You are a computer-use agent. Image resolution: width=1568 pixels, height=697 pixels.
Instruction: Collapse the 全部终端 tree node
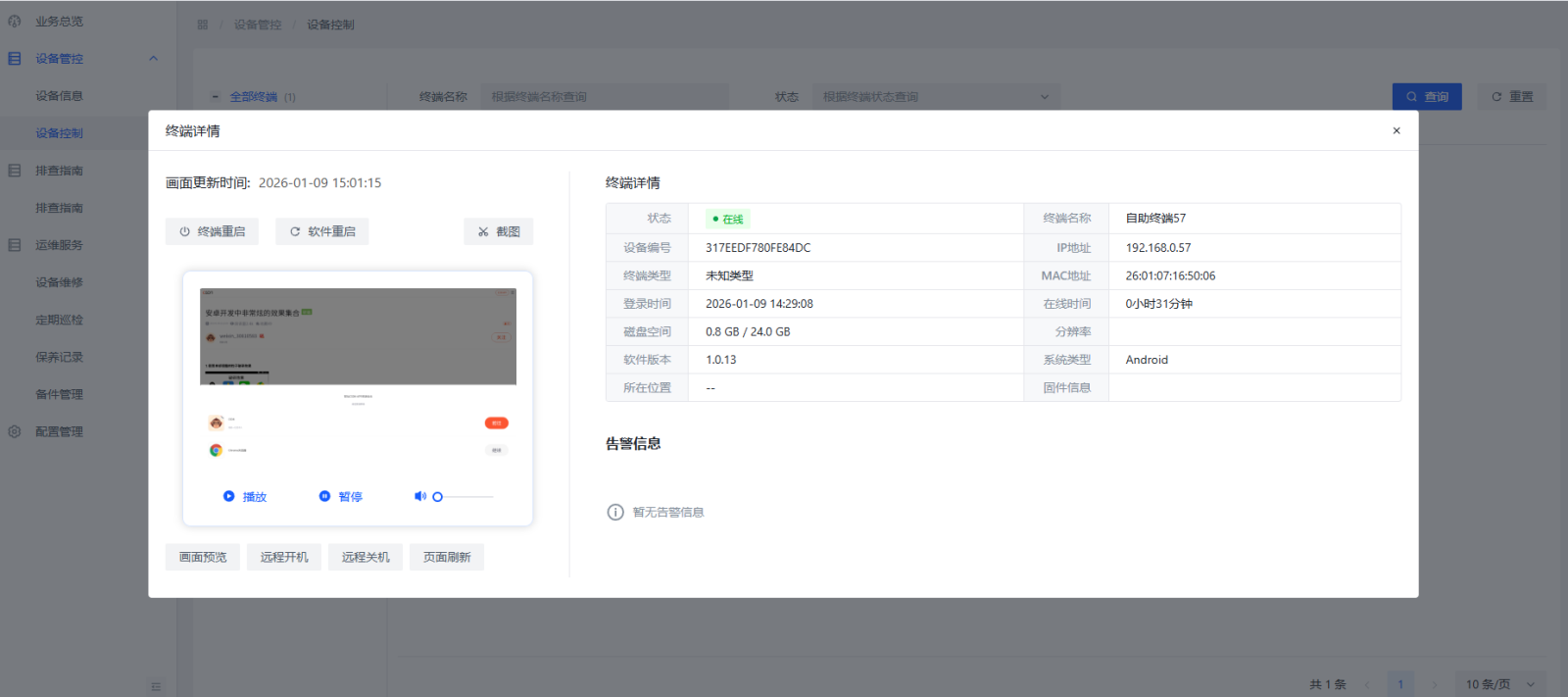pyautogui.click(x=216, y=97)
